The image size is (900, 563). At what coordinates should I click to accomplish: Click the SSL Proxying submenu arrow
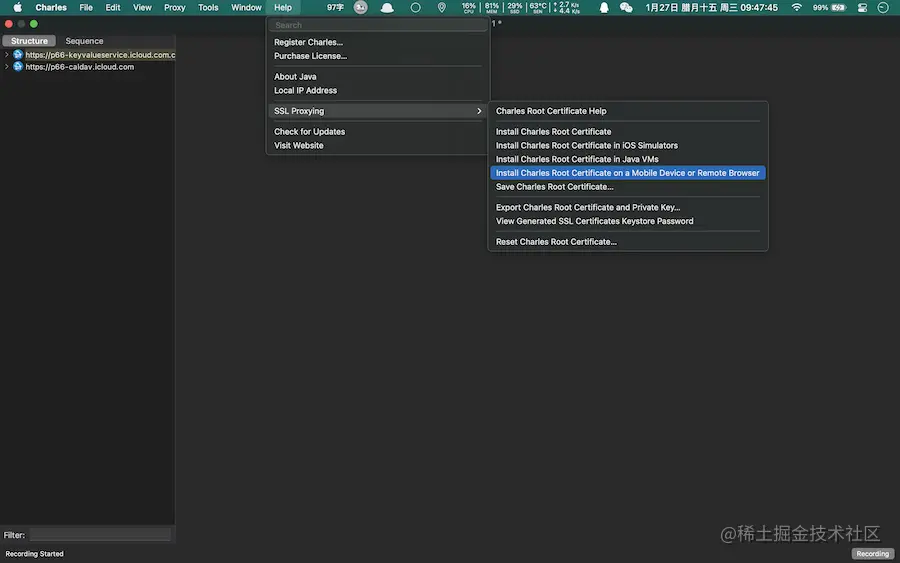pos(479,111)
